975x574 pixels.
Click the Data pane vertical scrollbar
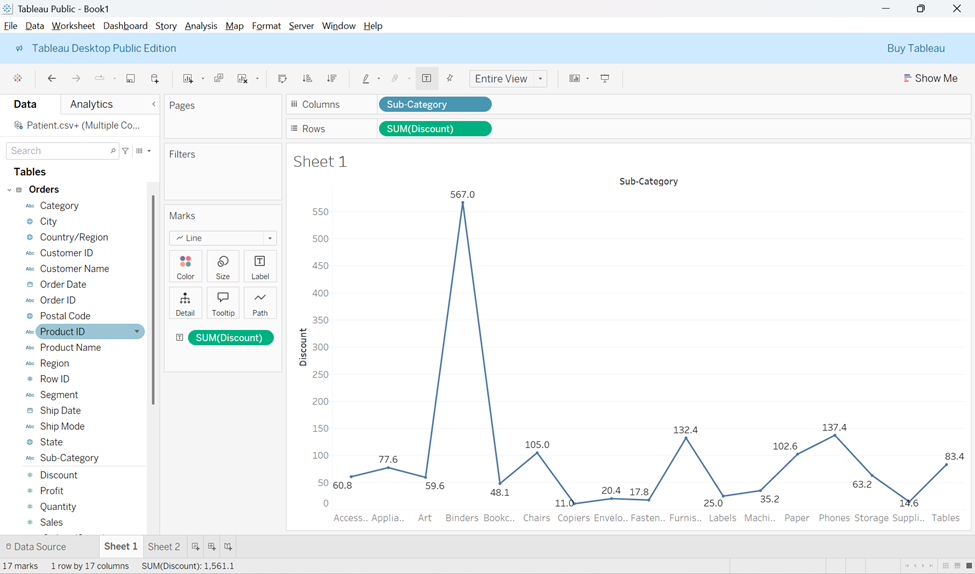(152, 300)
